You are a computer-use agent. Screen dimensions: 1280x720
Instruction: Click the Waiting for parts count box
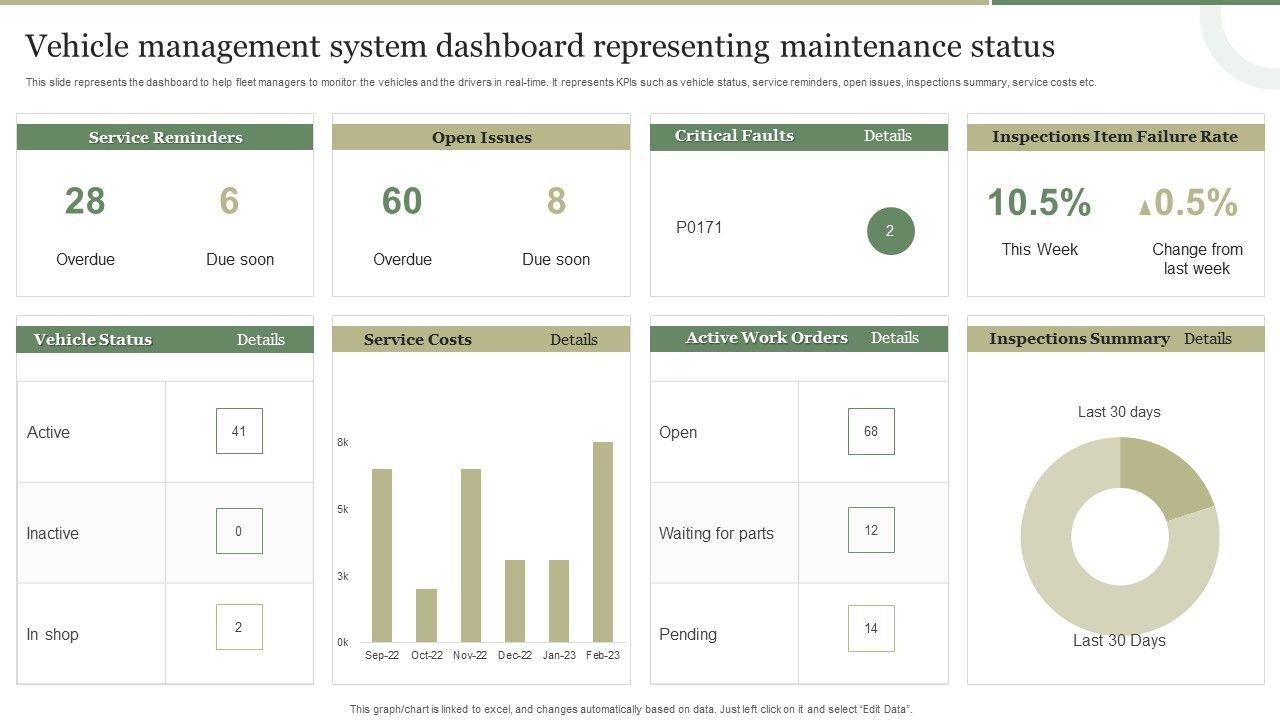[x=871, y=530]
